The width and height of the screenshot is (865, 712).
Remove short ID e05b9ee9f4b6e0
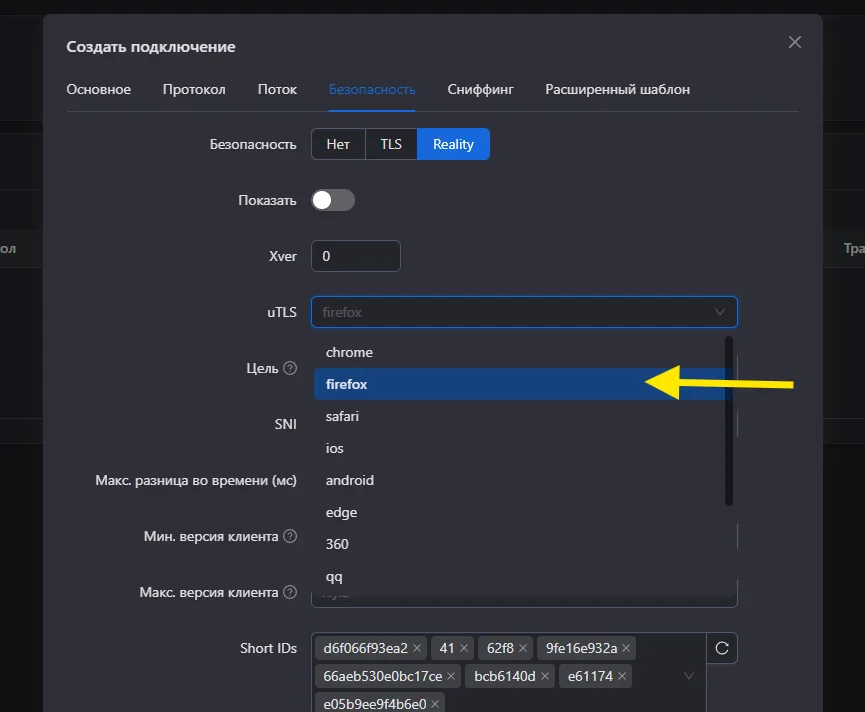click(435, 704)
